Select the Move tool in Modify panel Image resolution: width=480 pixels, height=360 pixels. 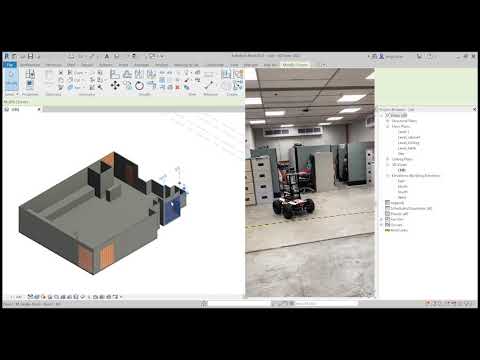coord(115,86)
